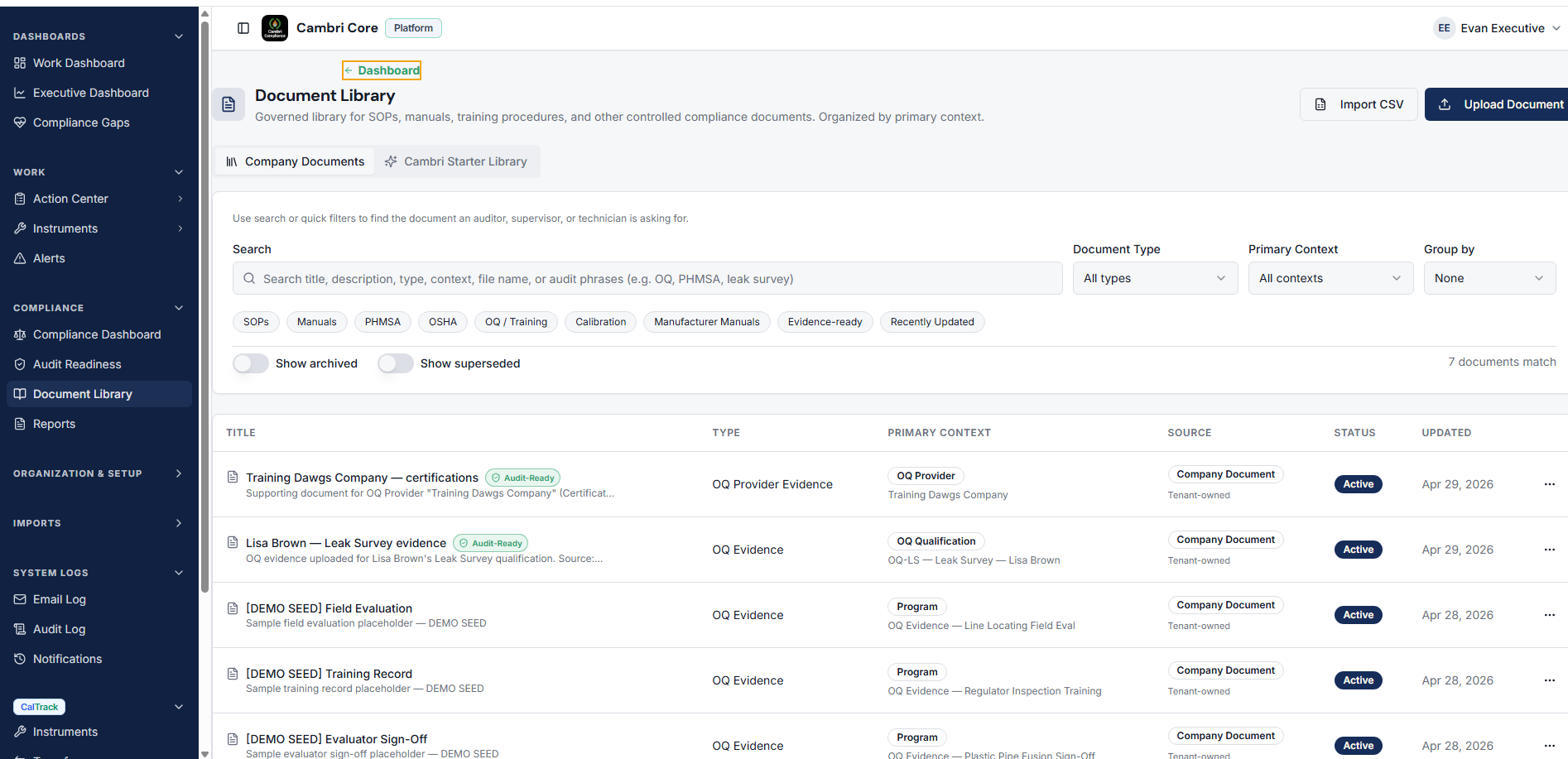Click the CalTrack Instruments wrench icon
The width and height of the screenshot is (1568, 759).
[20, 732]
